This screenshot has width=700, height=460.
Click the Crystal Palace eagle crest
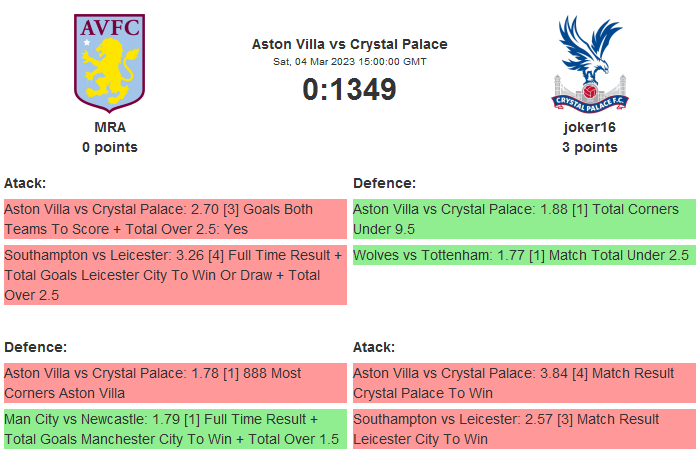pos(589,62)
